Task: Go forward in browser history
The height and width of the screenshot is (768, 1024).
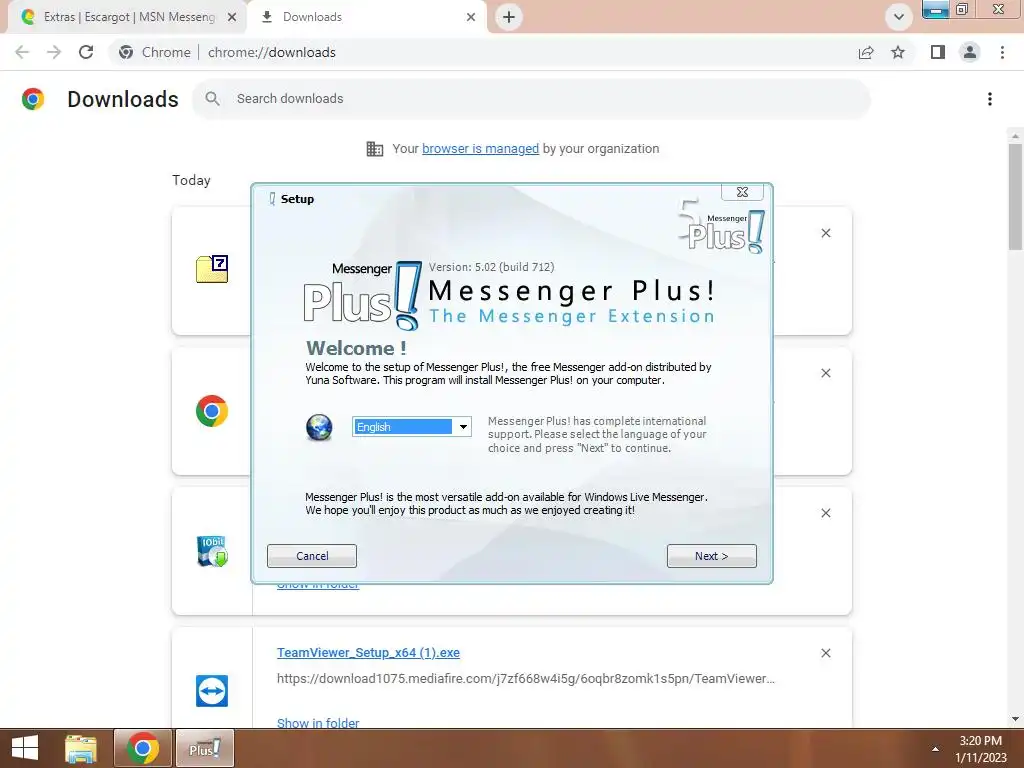Action: [x=54, y=52]
